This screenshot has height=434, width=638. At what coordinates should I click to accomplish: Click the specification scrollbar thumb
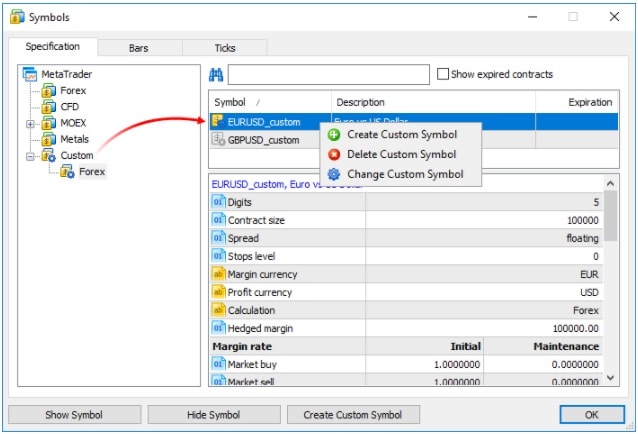[610, 216]
